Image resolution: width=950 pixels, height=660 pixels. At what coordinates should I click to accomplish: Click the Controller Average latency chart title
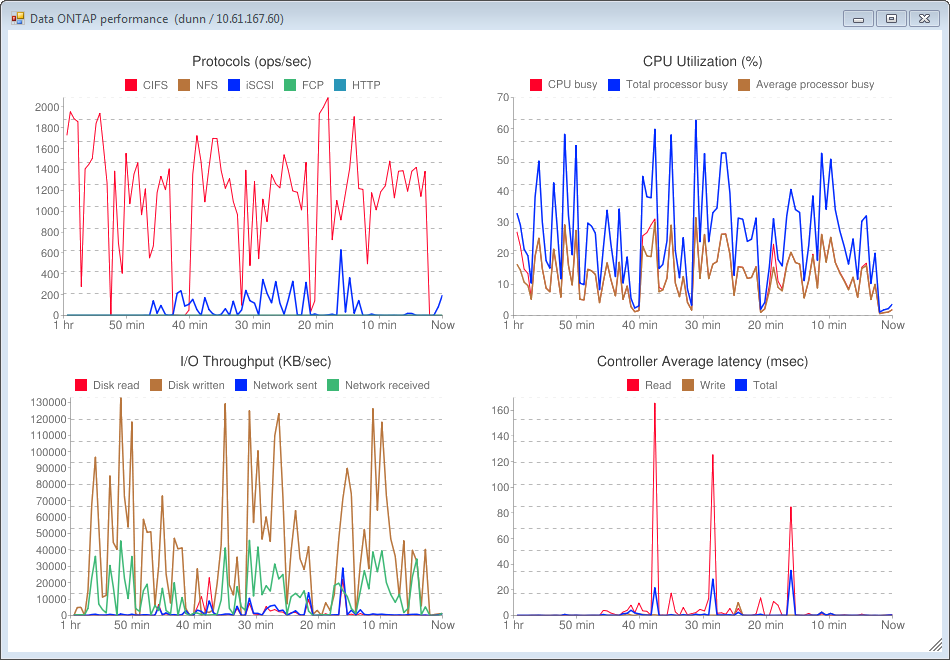[702, 362]
